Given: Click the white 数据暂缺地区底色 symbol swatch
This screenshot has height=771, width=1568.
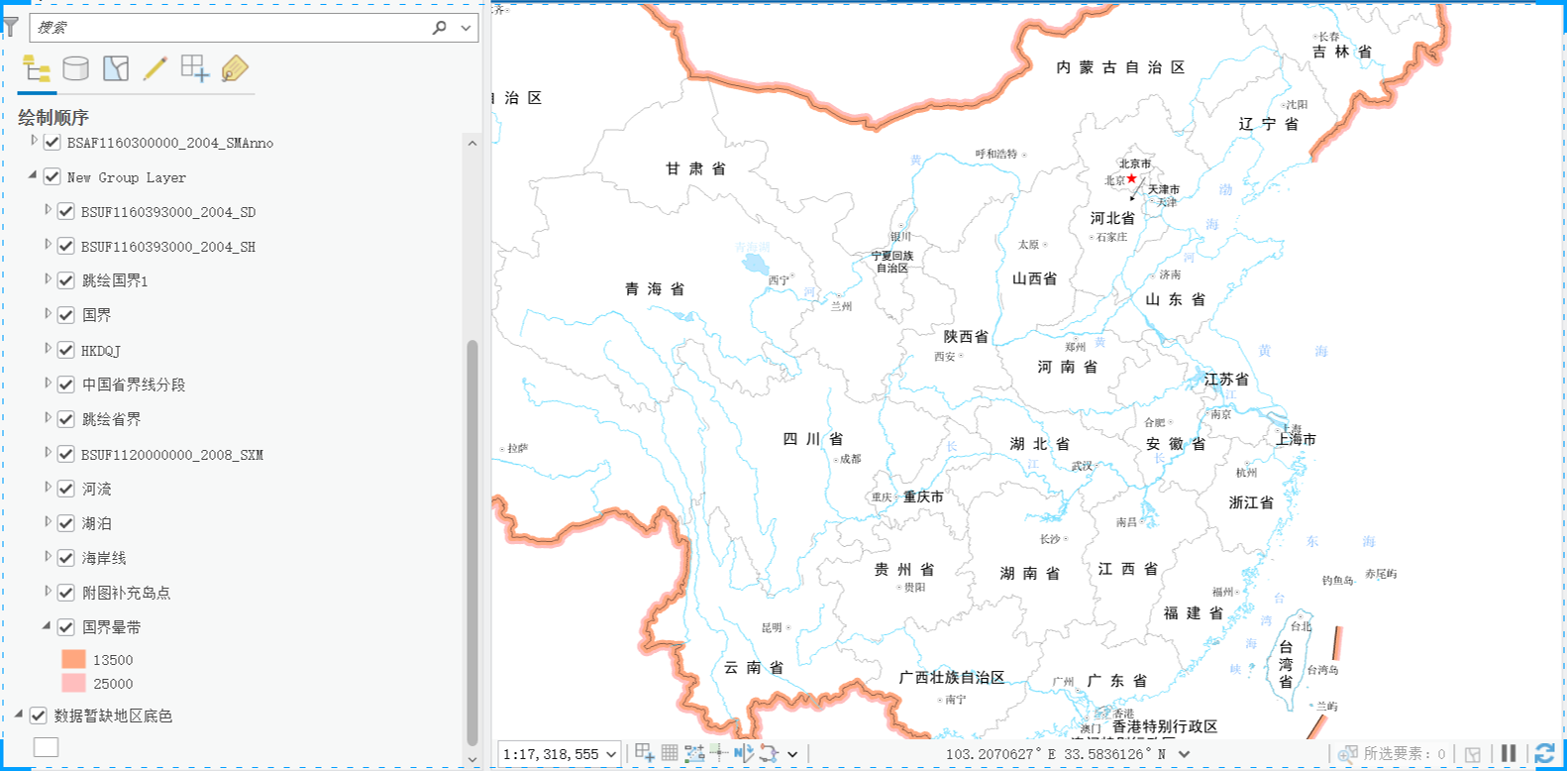Looking at the screenshot, I should 46,747.
